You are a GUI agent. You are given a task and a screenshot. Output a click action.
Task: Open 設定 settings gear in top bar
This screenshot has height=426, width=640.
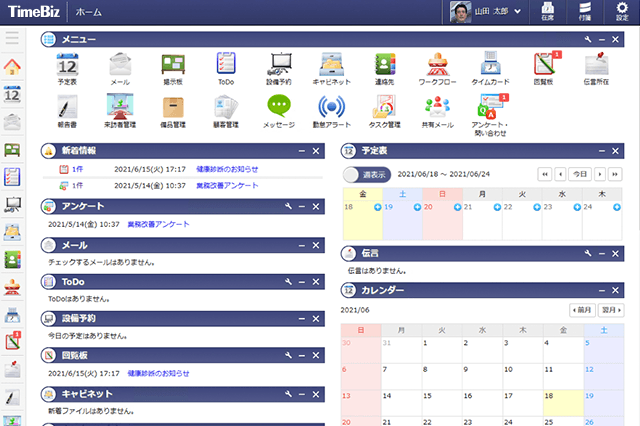pos(621,12)
